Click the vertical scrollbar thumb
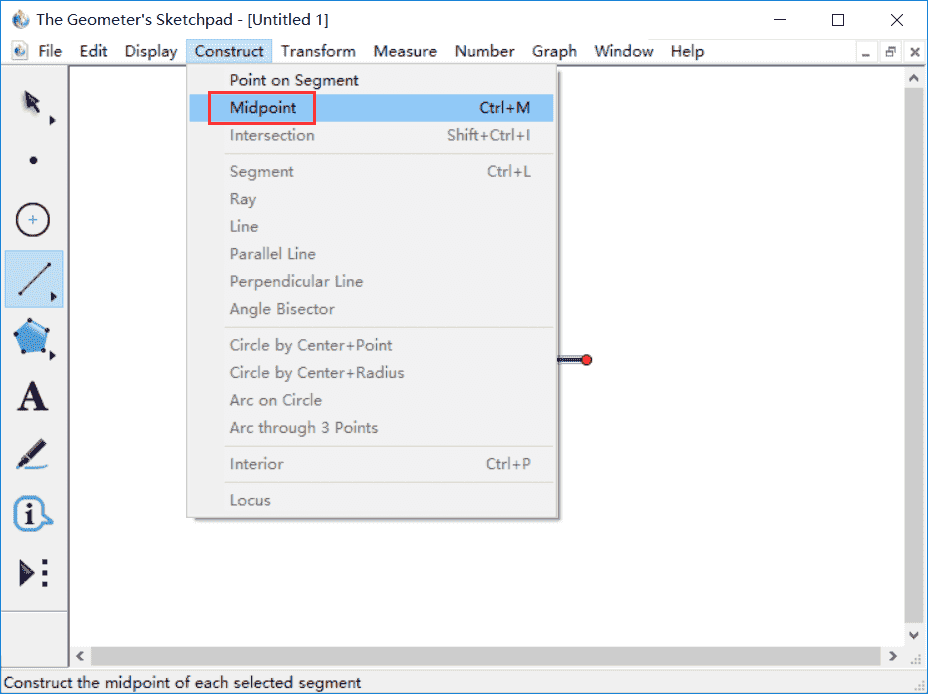The image size is (928, 694). coord(914,356)
